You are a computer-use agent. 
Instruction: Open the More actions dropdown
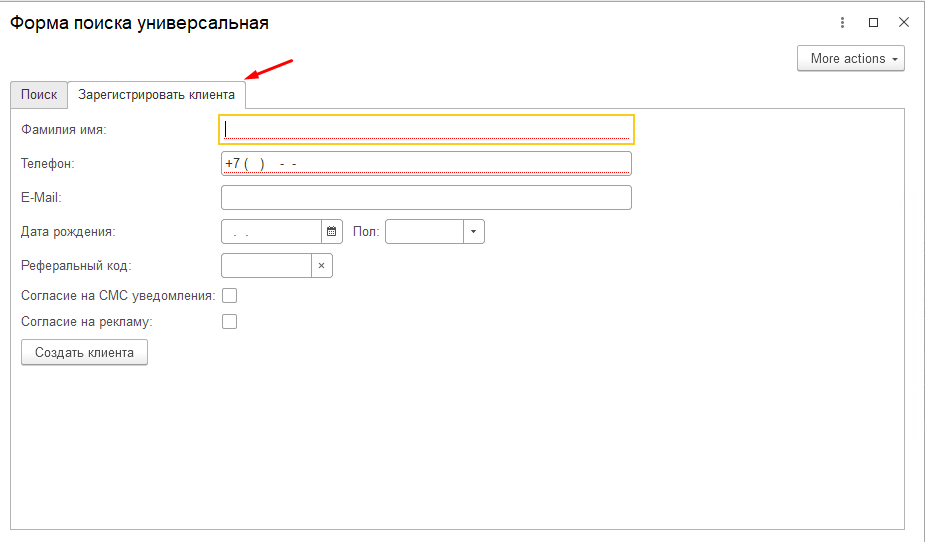coord(851,58)
